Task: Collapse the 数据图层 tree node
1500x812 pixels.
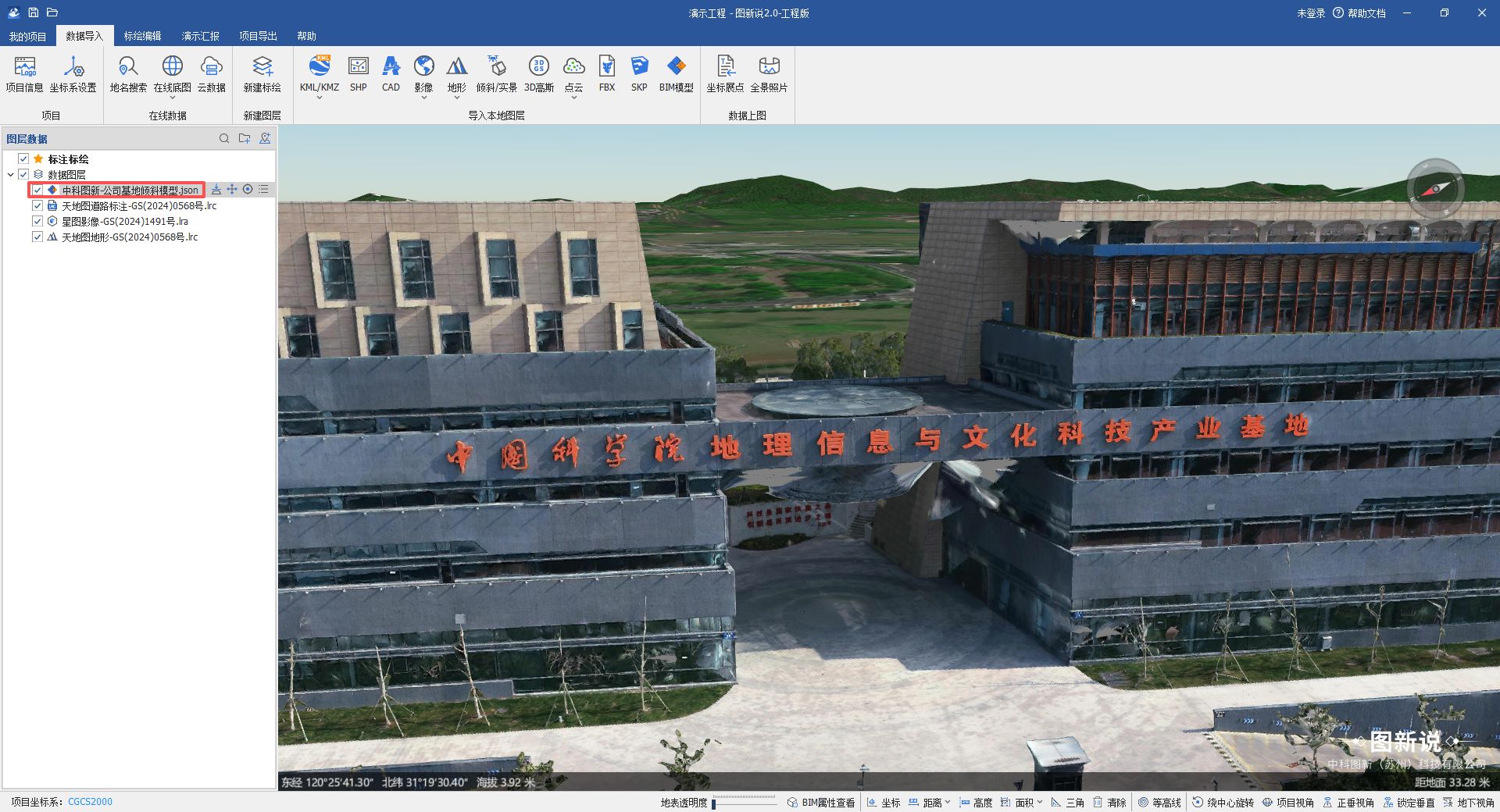Action: pyautogui.click(x=10, y=175)
